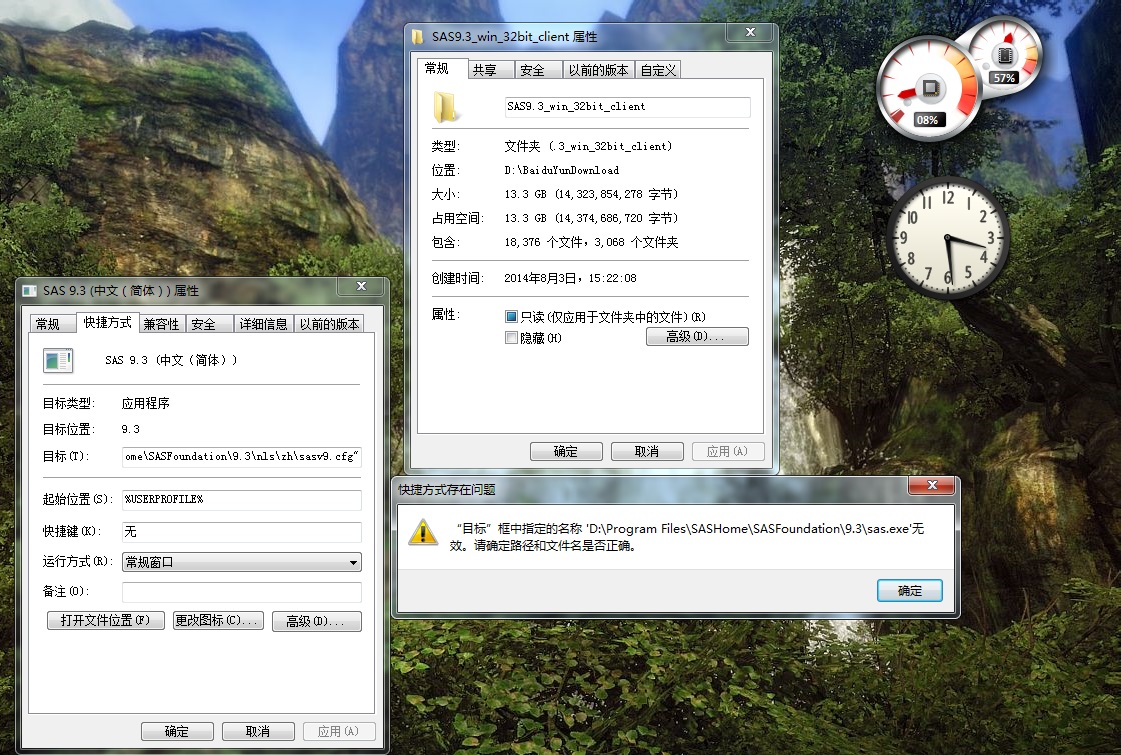The height and width of the screenshot is (755, 1121).
Task: Click the creation time 2014年8月3日, 15:22:08
Action: [x=571, y=278]
